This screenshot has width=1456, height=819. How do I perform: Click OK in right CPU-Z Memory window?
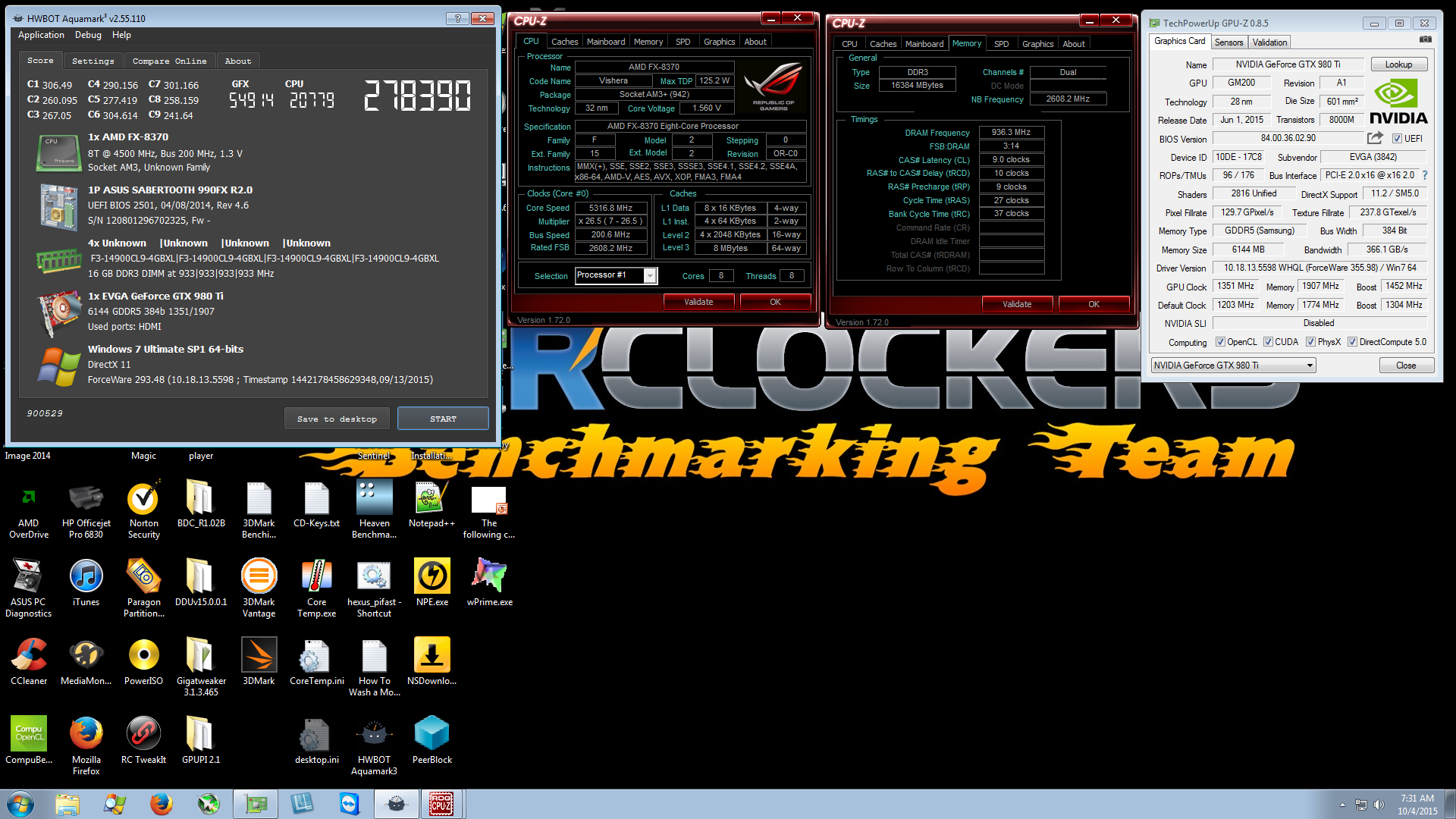click(1094, 304)
